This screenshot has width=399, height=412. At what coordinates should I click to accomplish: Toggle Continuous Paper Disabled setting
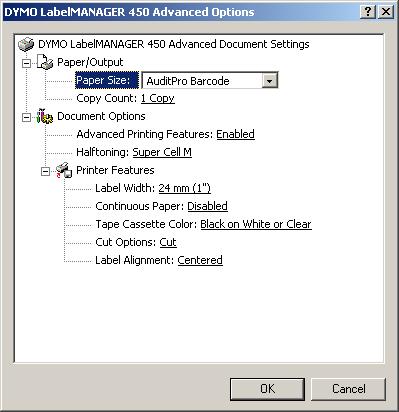pyautogui.click(x=207, y=206)
